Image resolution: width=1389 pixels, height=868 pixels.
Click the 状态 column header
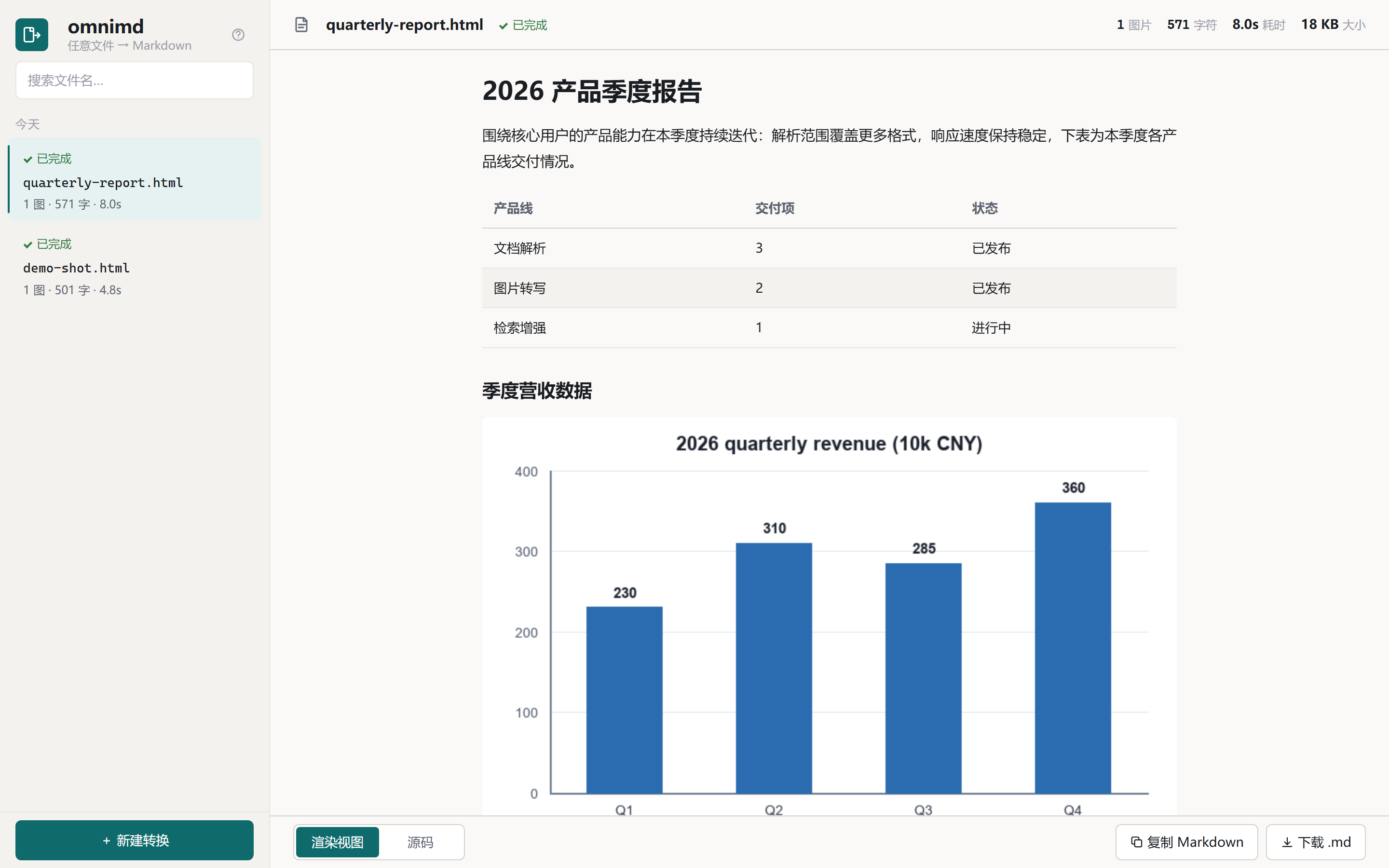tap(985, 208)
